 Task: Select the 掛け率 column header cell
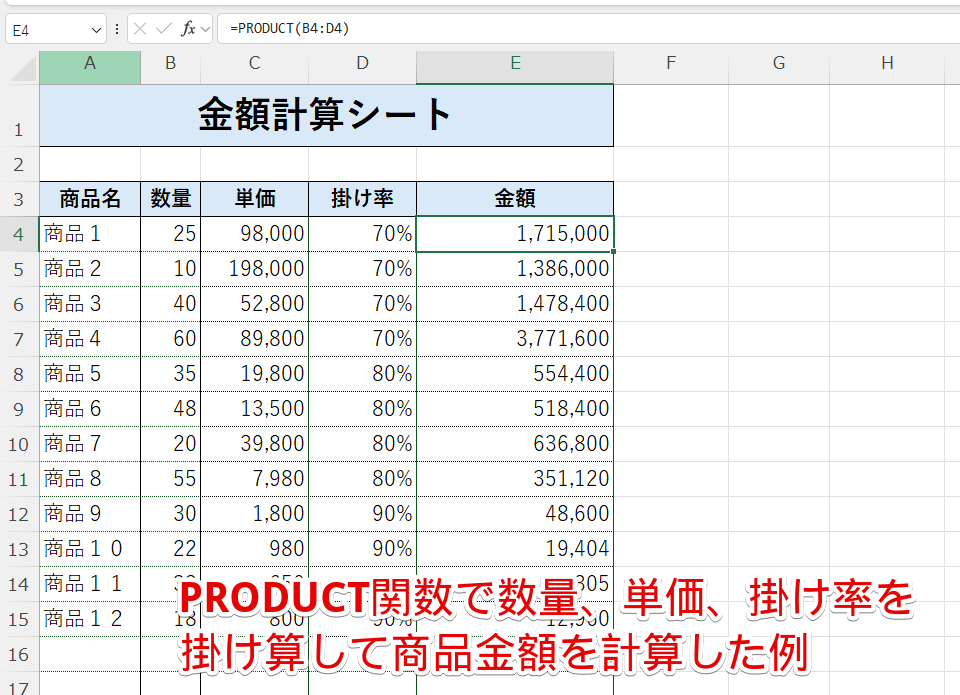coord(362,198)
